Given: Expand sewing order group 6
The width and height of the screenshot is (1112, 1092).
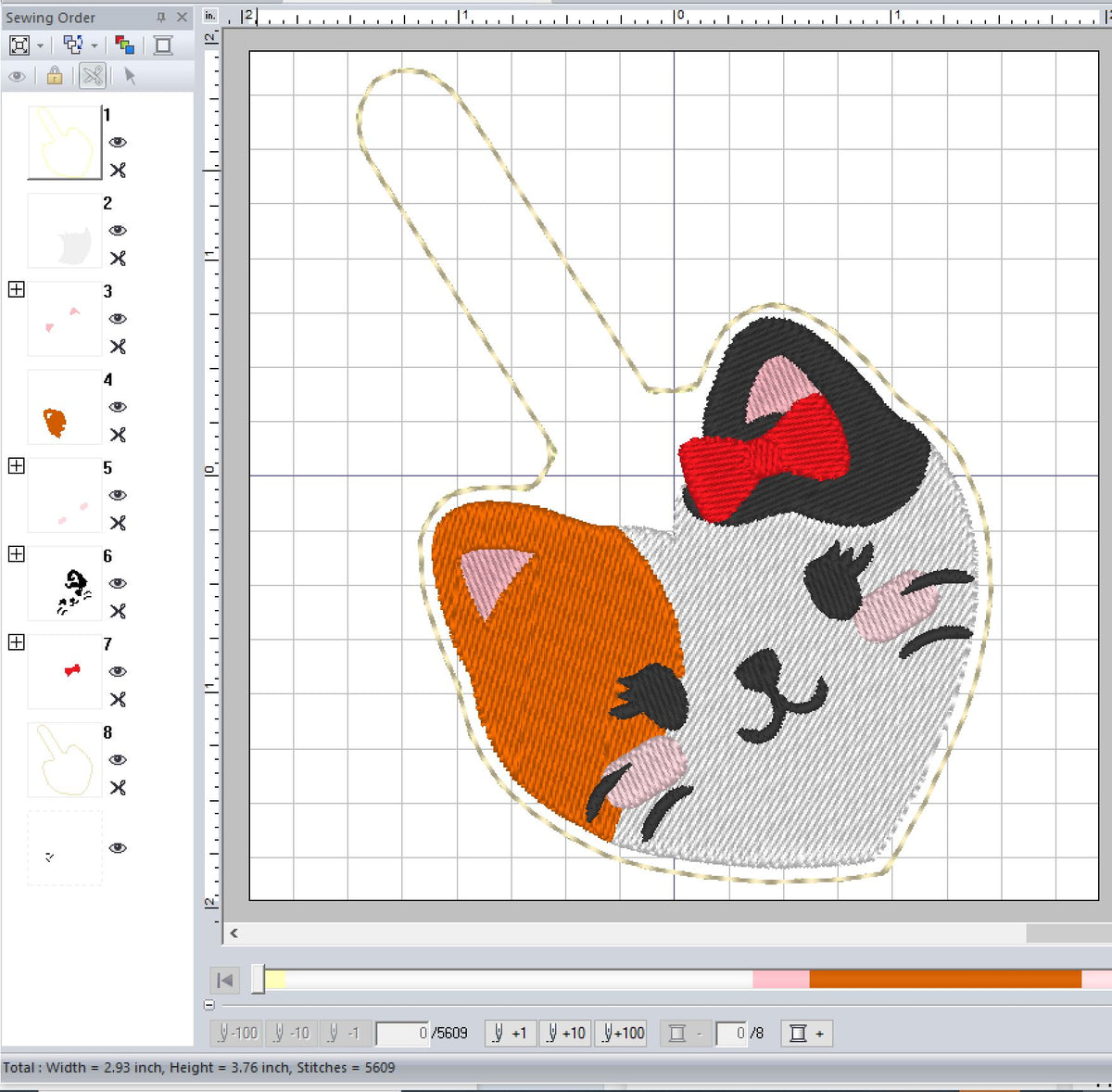Looking at the screenshot, I should point(16,553).
